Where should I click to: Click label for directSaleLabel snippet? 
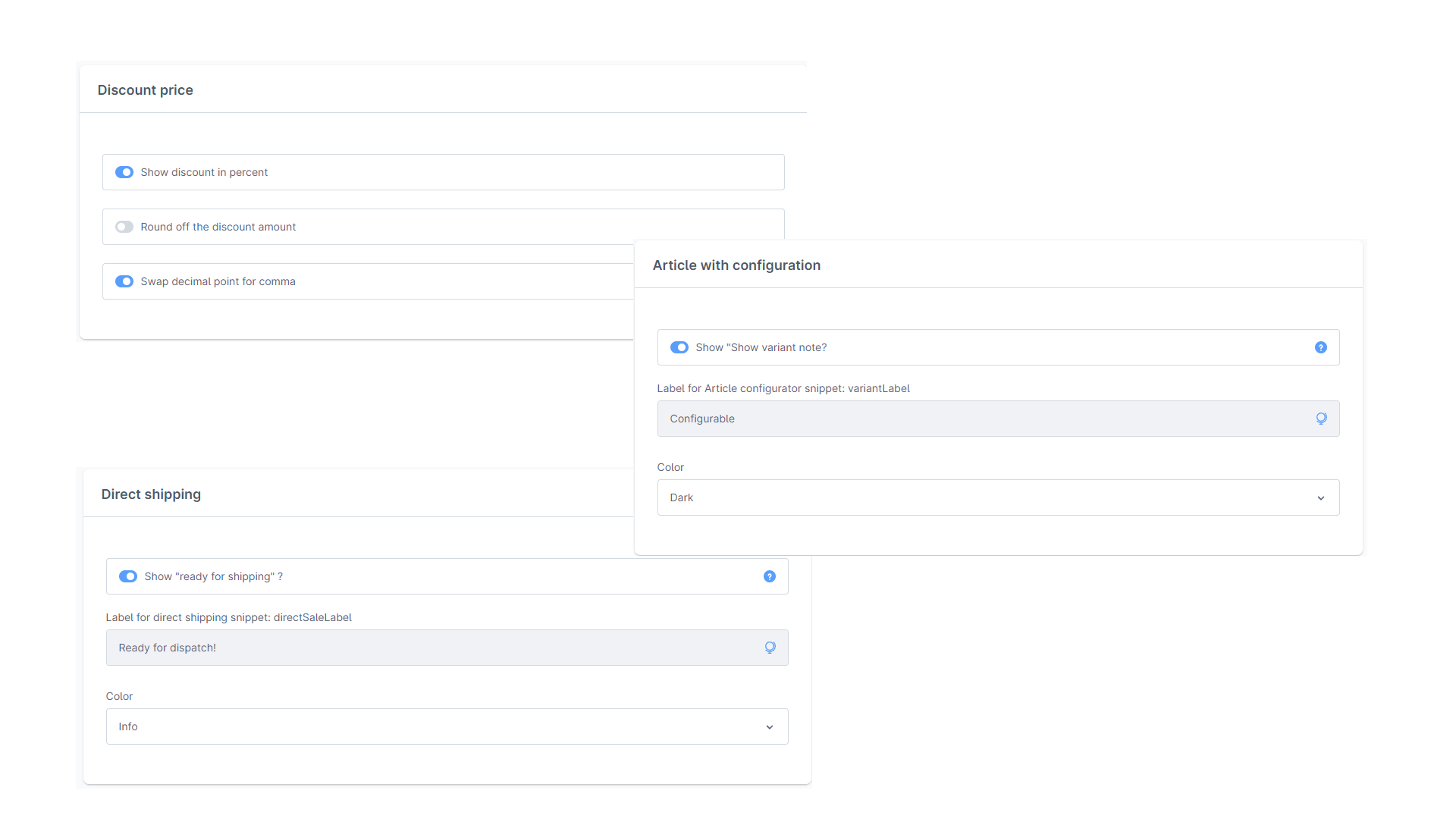[x=228, y=617]
